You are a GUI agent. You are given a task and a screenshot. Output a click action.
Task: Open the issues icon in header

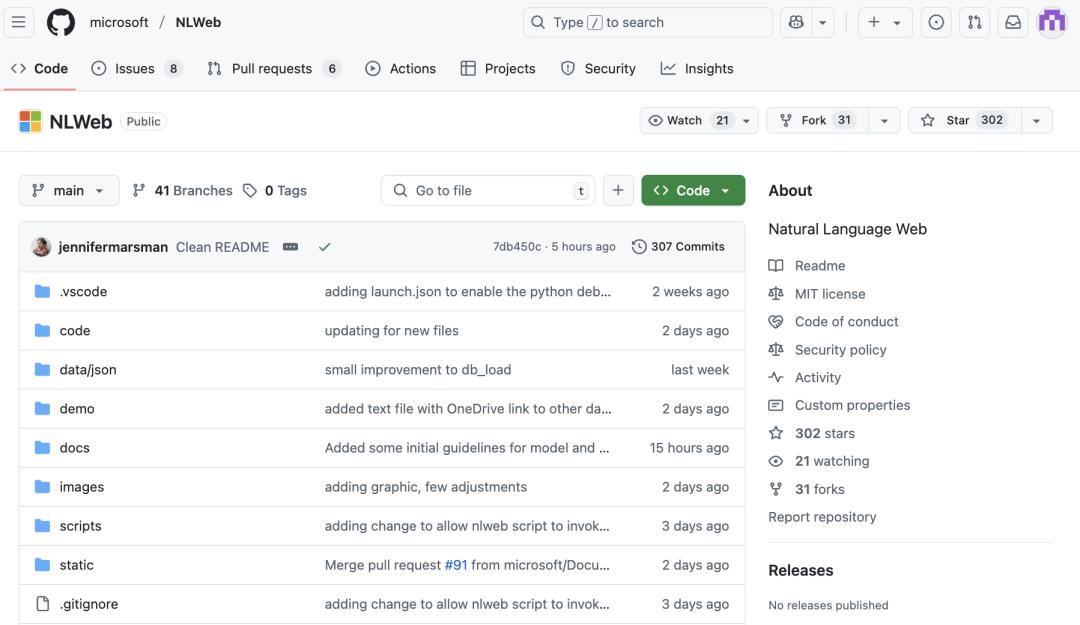(x=936, y=22)
